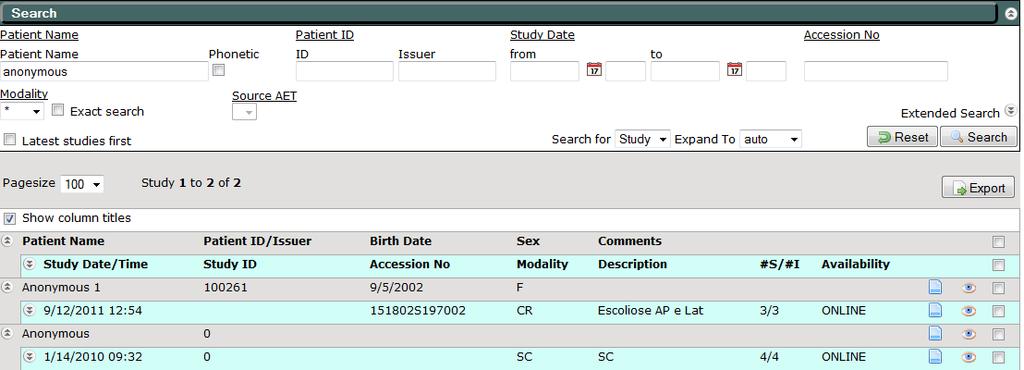Click the Modality heading link
Viewport: 1024px width, 370px height.
pos(24,94)
